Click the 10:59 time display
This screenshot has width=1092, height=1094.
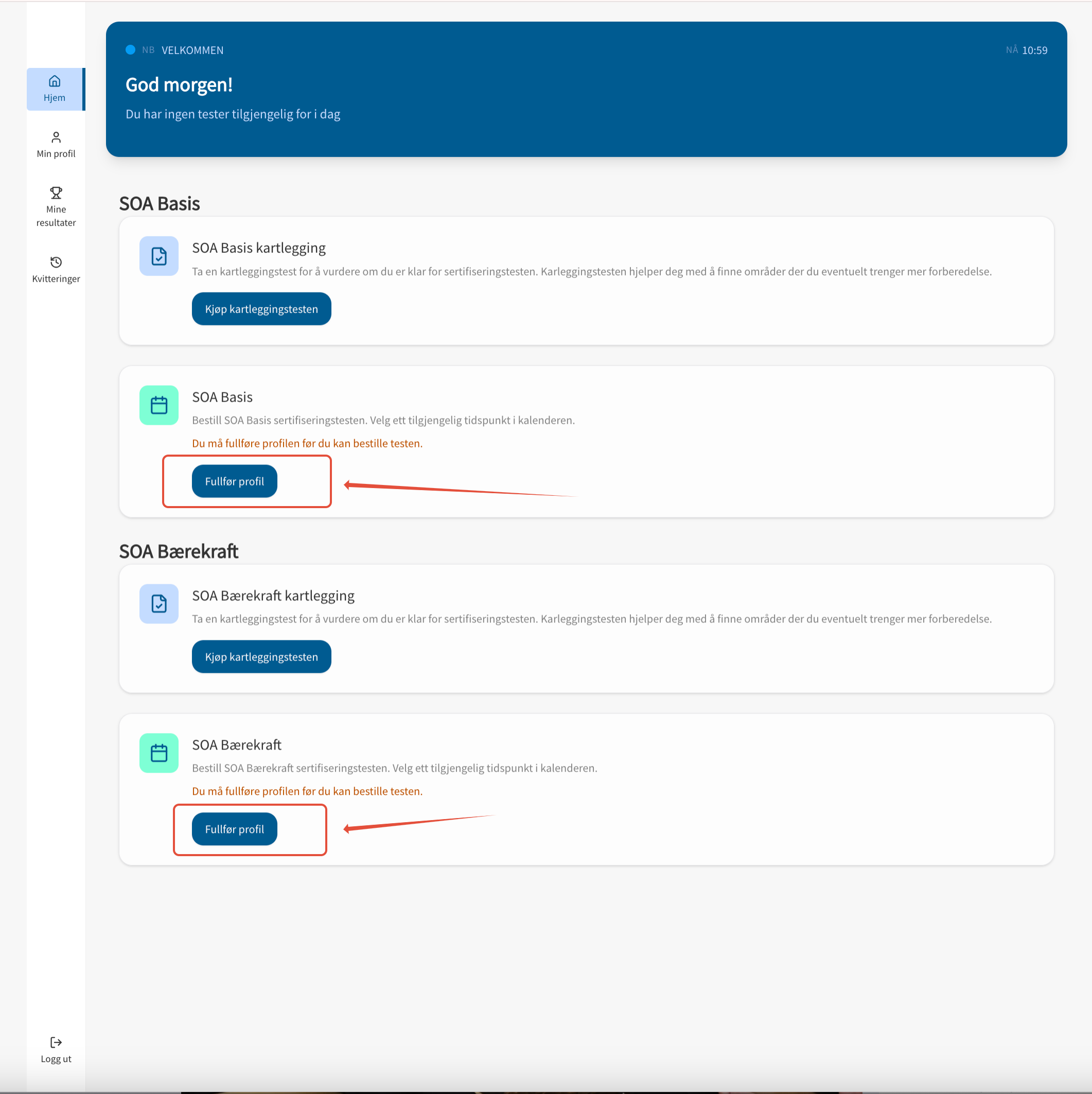pyautogui.click(x=1034, y=50)
